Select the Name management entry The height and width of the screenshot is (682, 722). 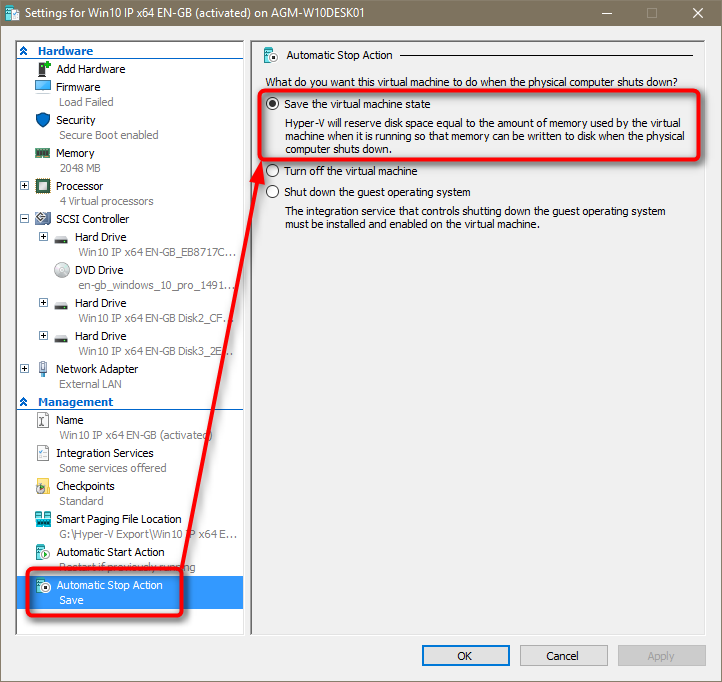70,420
